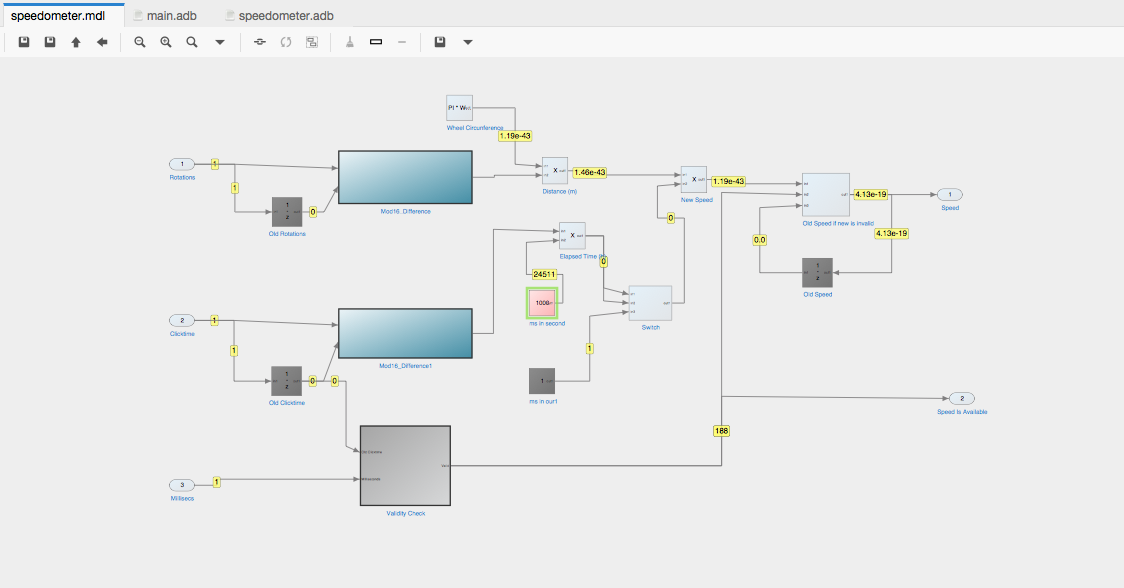Select the Mod16_Difference1 block
The width and height of the screenshot is (1124, 588).
405,333
